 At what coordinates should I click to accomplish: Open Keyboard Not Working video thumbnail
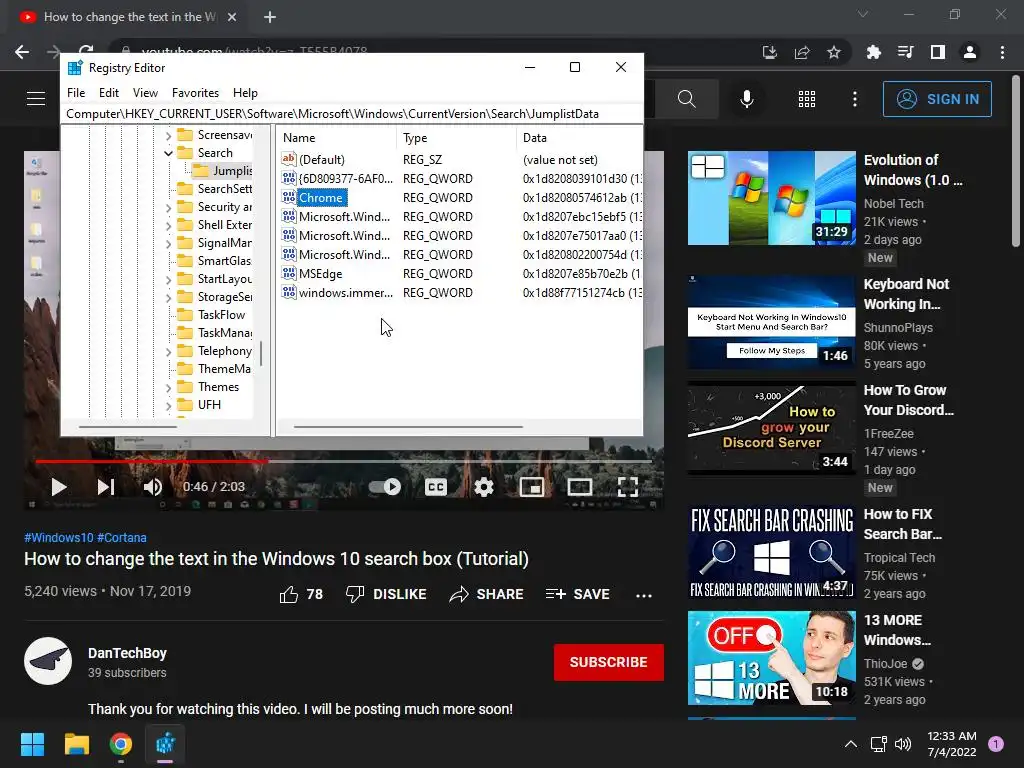coord(771,323)
